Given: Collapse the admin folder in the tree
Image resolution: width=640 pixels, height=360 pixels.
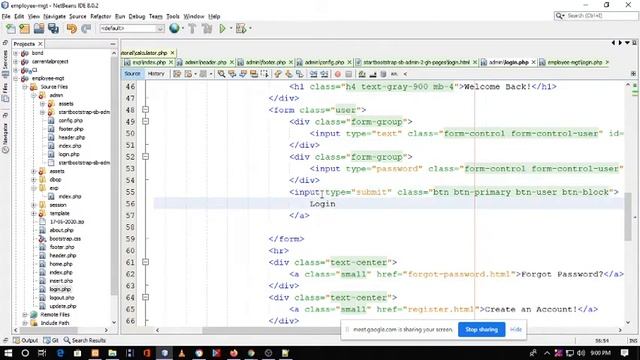Looking at the screenshot, I should coord(33,96).
